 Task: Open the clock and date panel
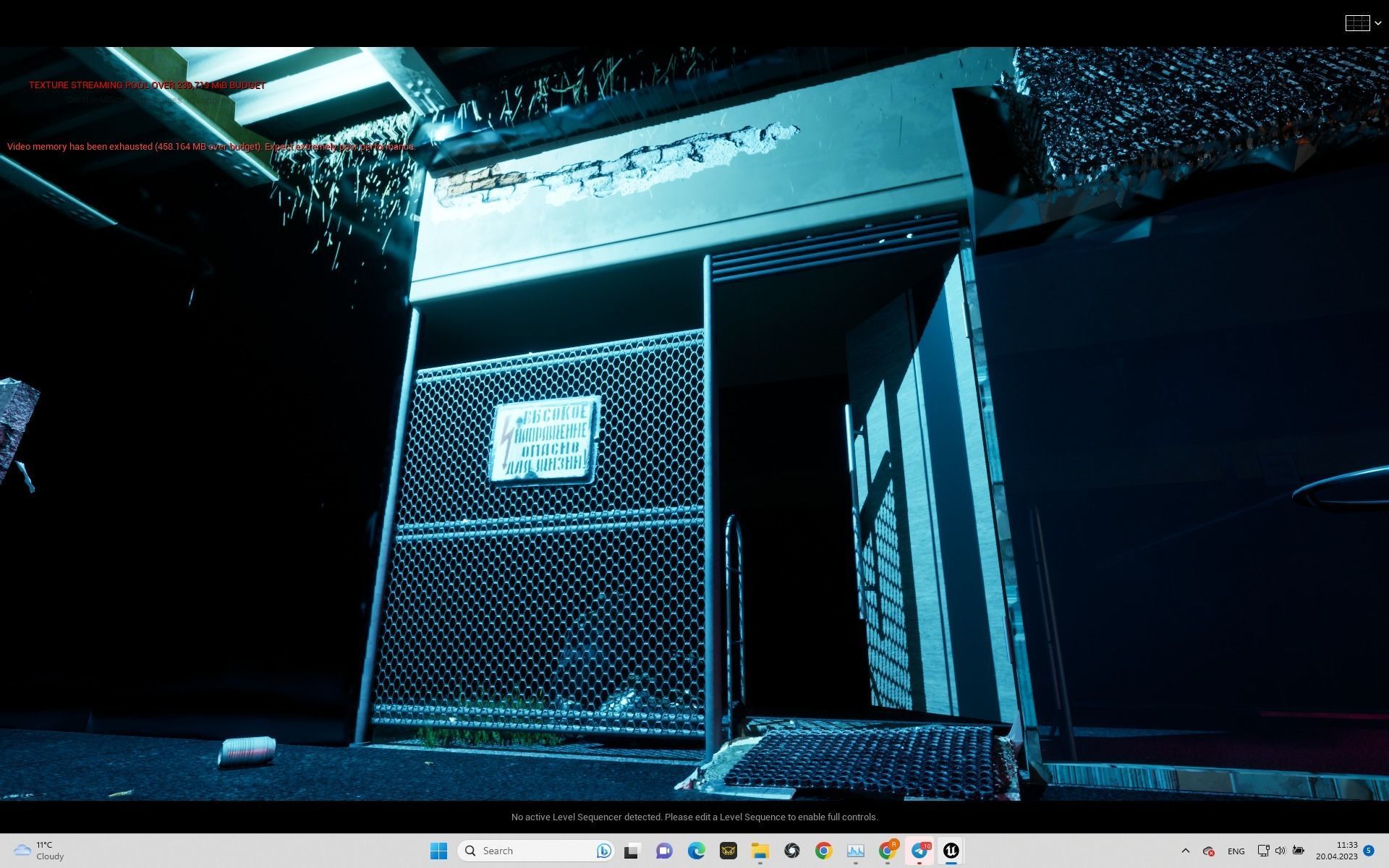pos(1336,851)
